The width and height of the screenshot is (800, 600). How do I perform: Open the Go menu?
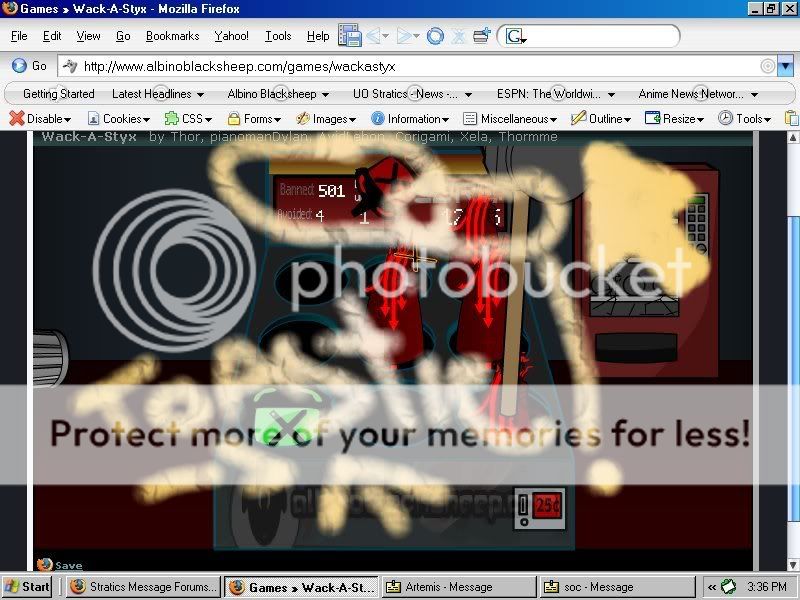click(x=123, y=36)
